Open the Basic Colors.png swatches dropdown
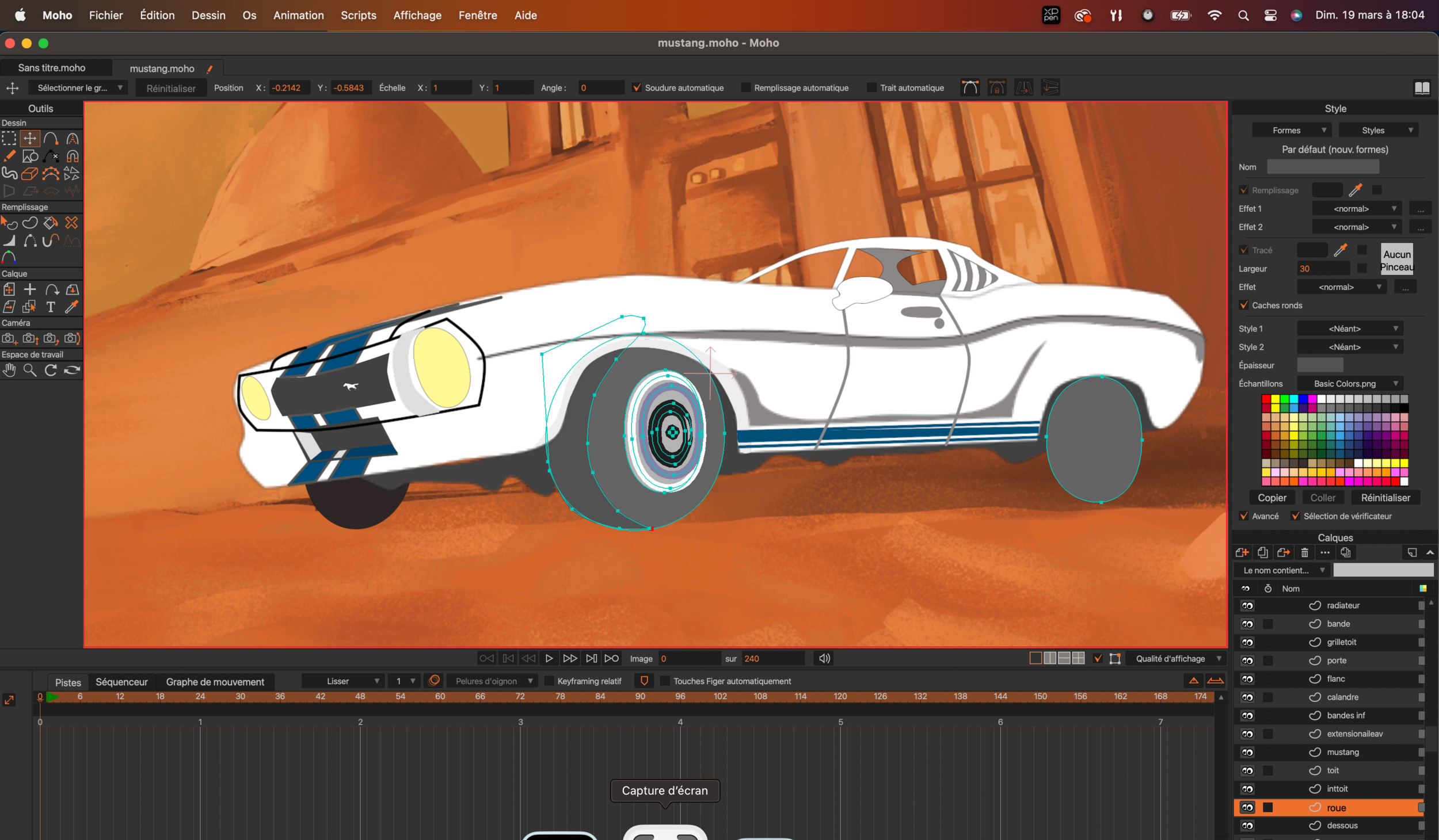The height and width of the screenshot is (840, 1439). pyautogui.click(x=1350, y=384)
